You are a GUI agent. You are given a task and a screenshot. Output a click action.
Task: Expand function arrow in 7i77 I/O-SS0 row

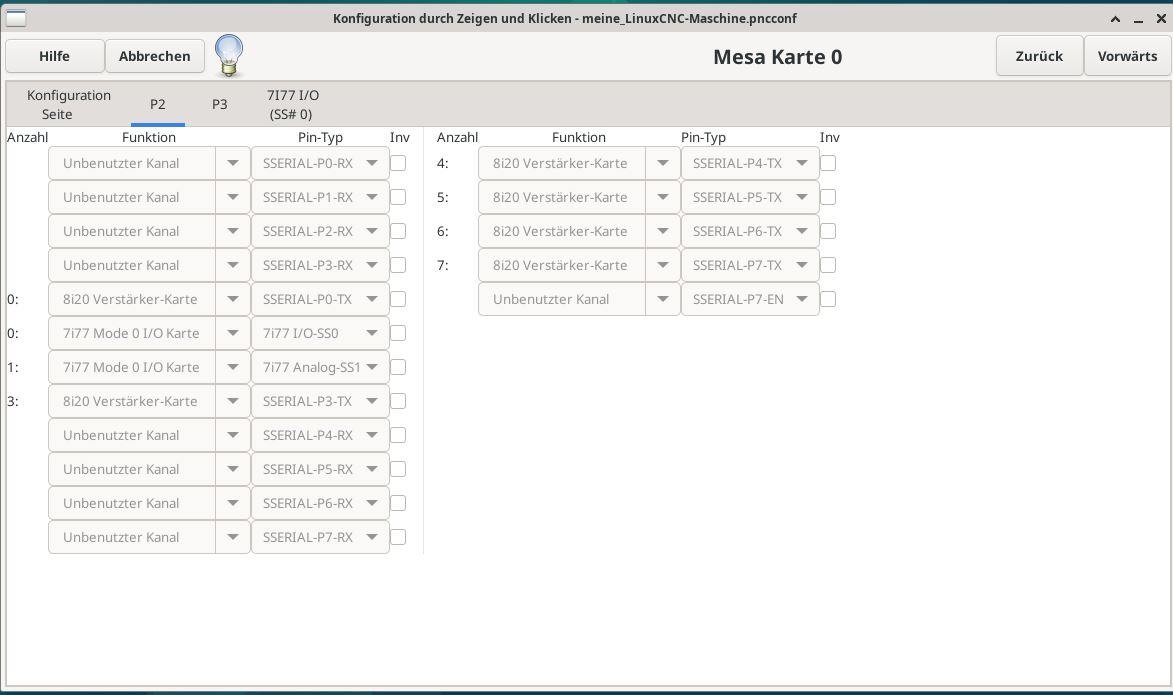click(233, 333)
